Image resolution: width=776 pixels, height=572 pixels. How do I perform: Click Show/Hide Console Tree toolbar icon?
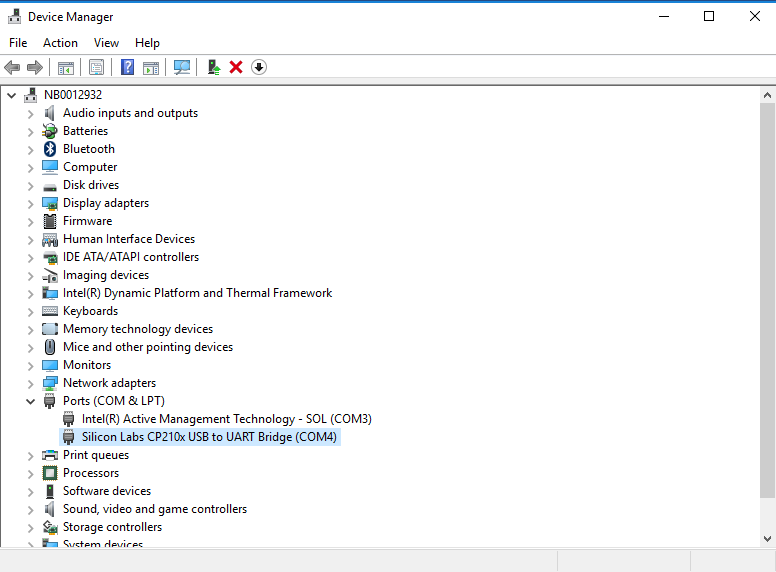click(66, 67)
